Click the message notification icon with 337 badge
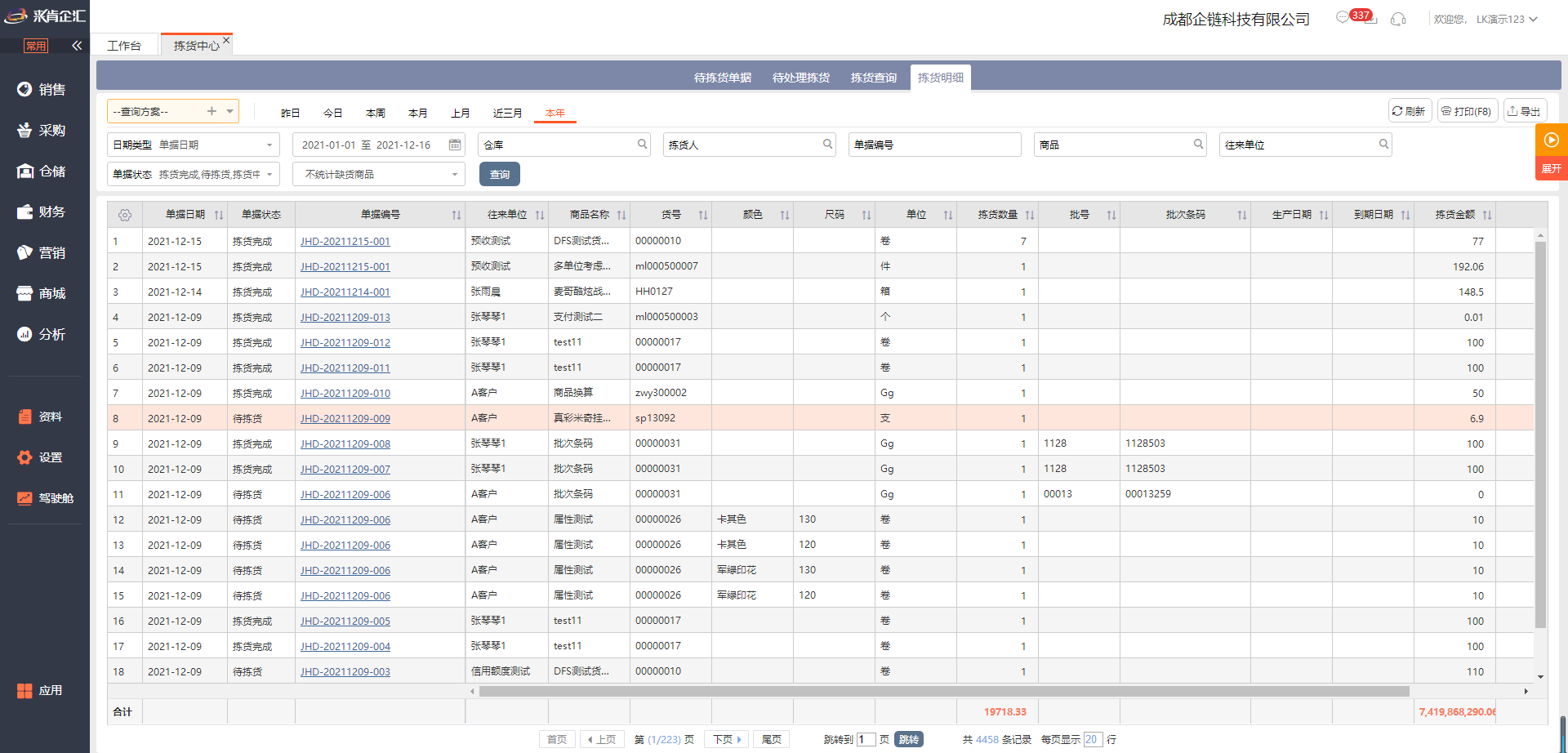 tap(1343, 18)
